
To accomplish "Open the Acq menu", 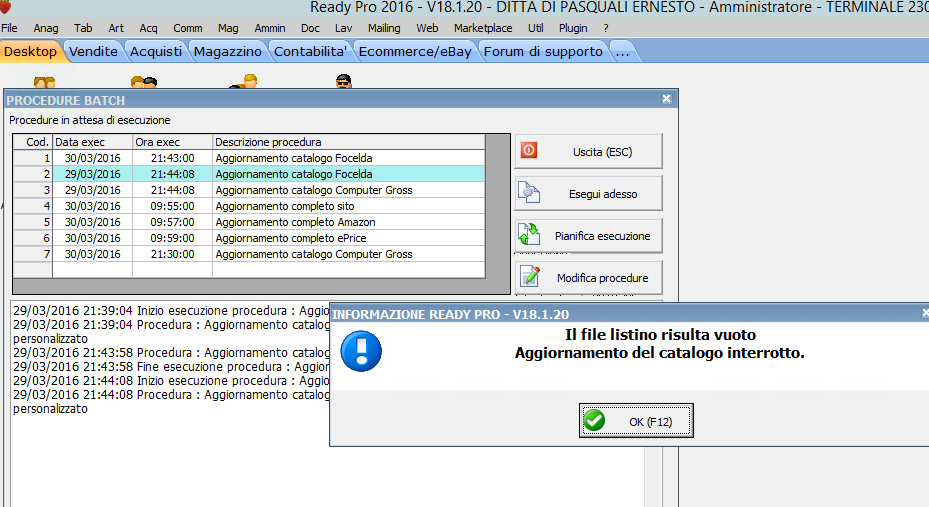I will [x=149, y=28].
